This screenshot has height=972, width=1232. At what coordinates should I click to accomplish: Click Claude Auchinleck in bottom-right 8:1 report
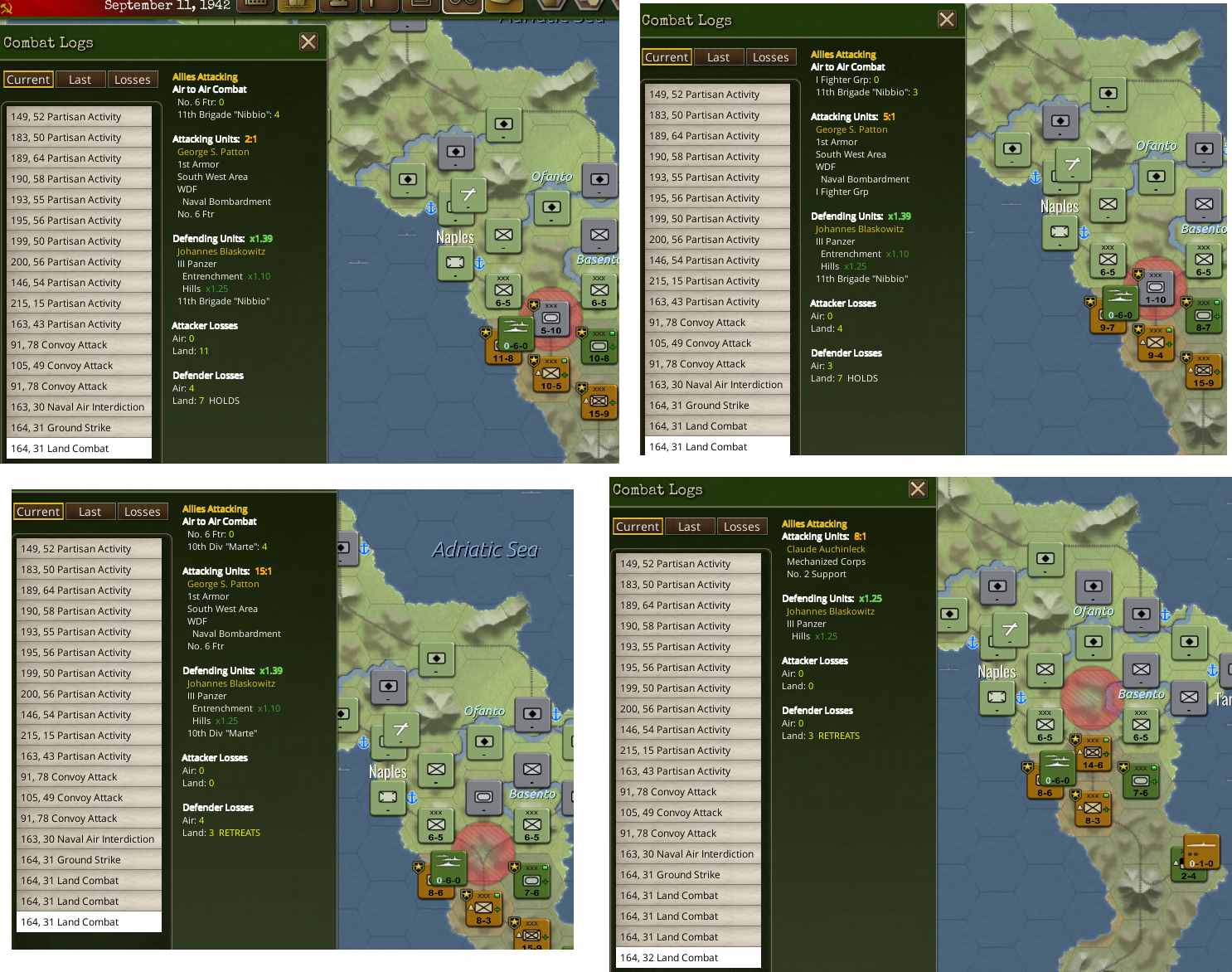tap(826, 549)
